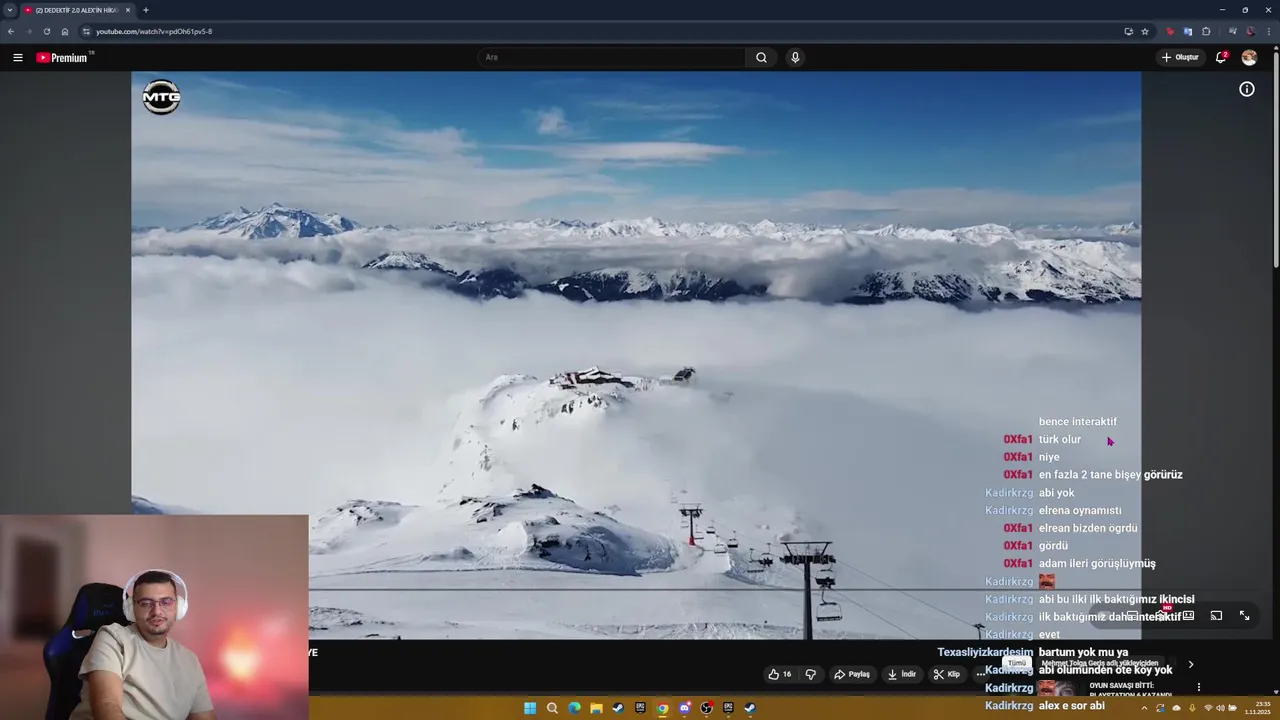1280x720 pixels.
Task: Open the YouTube hamburger guide menu
Action: coord(17,57)
